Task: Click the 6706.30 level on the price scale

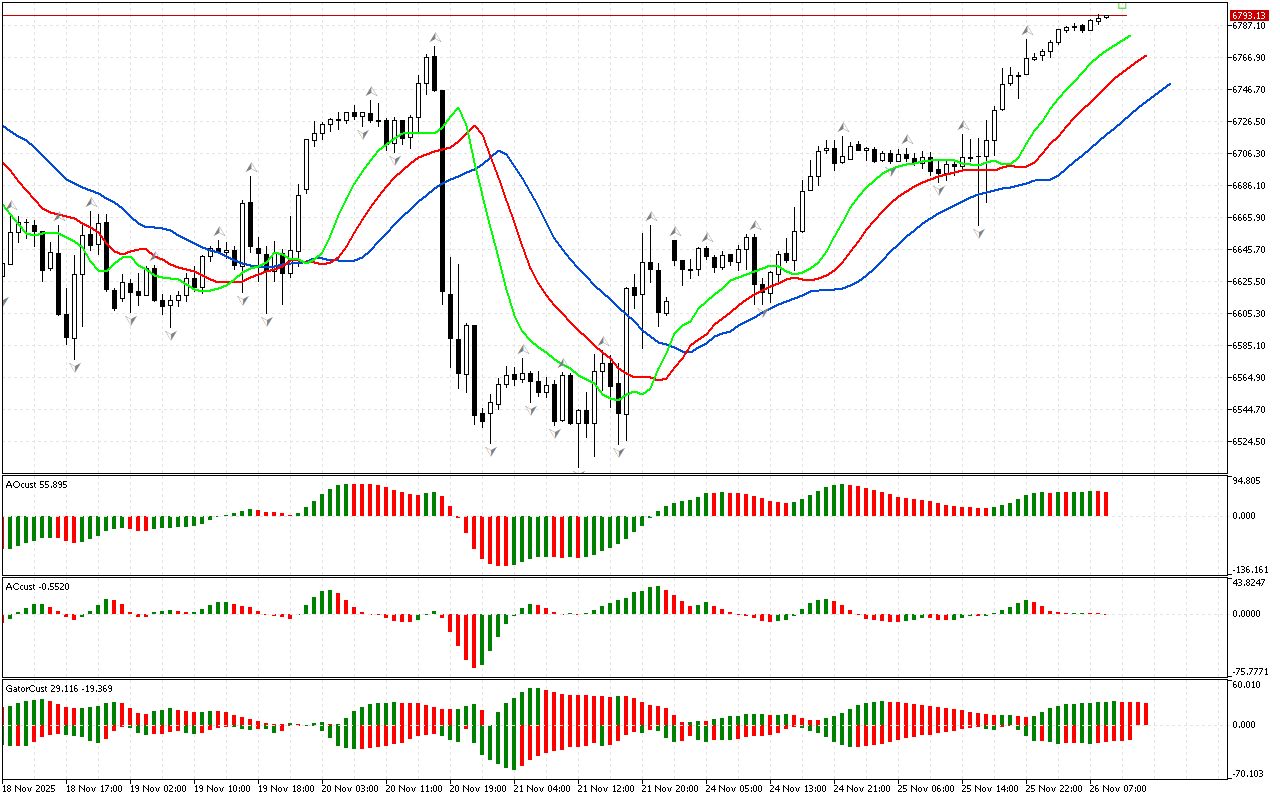Action: pos(1249,154)
